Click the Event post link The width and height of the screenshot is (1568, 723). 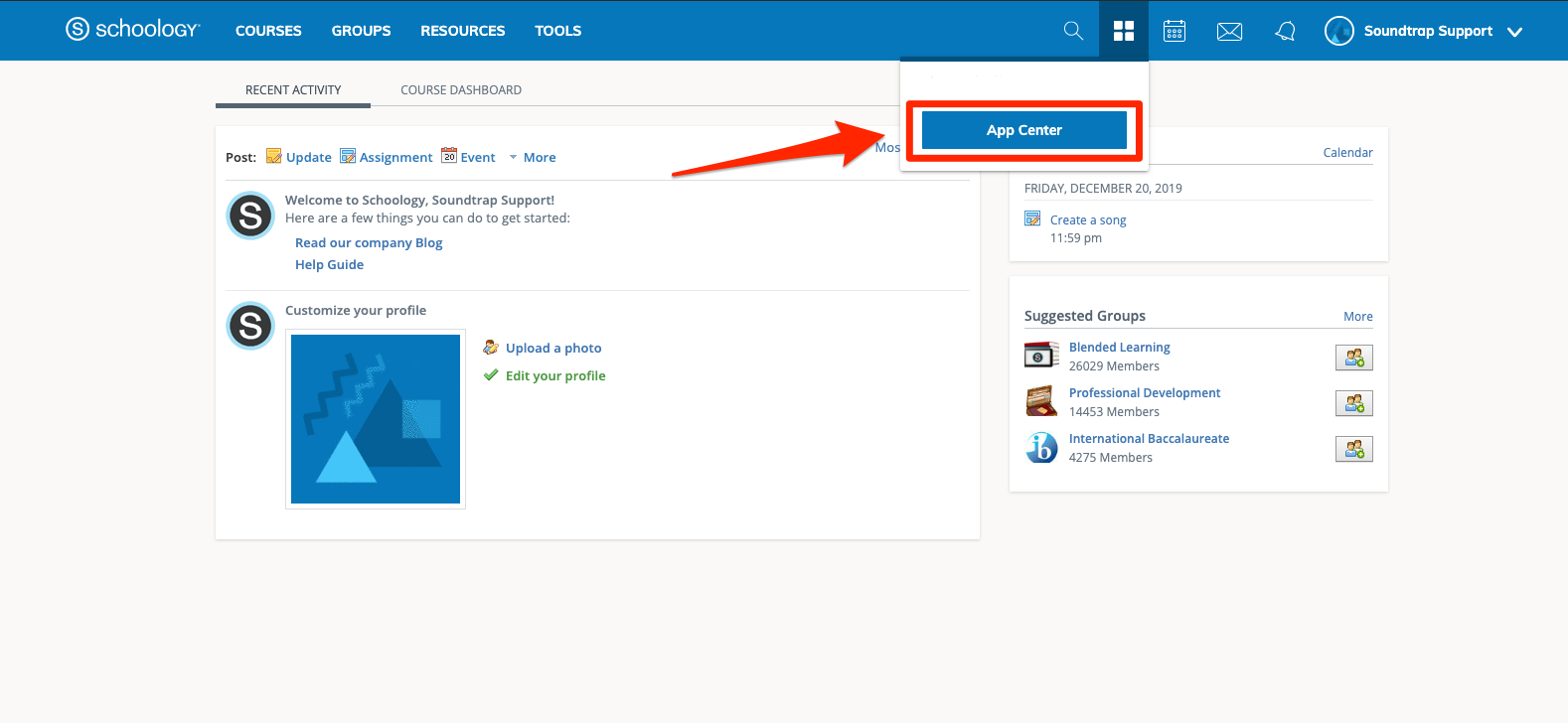(x=478, y=157)
